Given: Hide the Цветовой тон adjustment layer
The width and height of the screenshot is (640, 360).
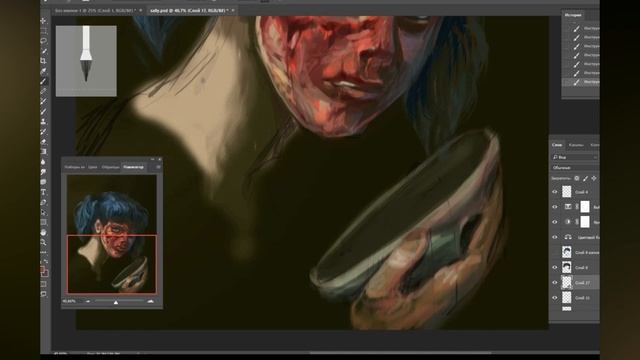Looking at the screenshot, I should click(x=555, y=237).
